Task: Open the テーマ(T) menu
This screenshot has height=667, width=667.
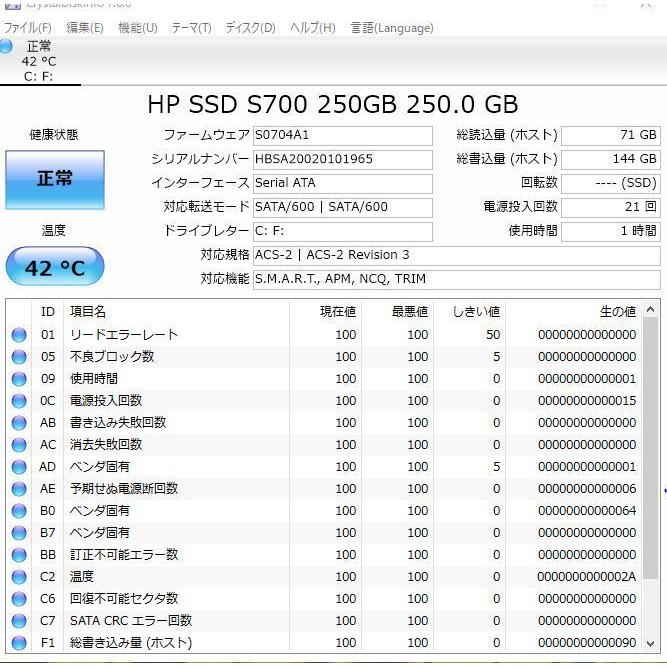Action: coord(191,28)
